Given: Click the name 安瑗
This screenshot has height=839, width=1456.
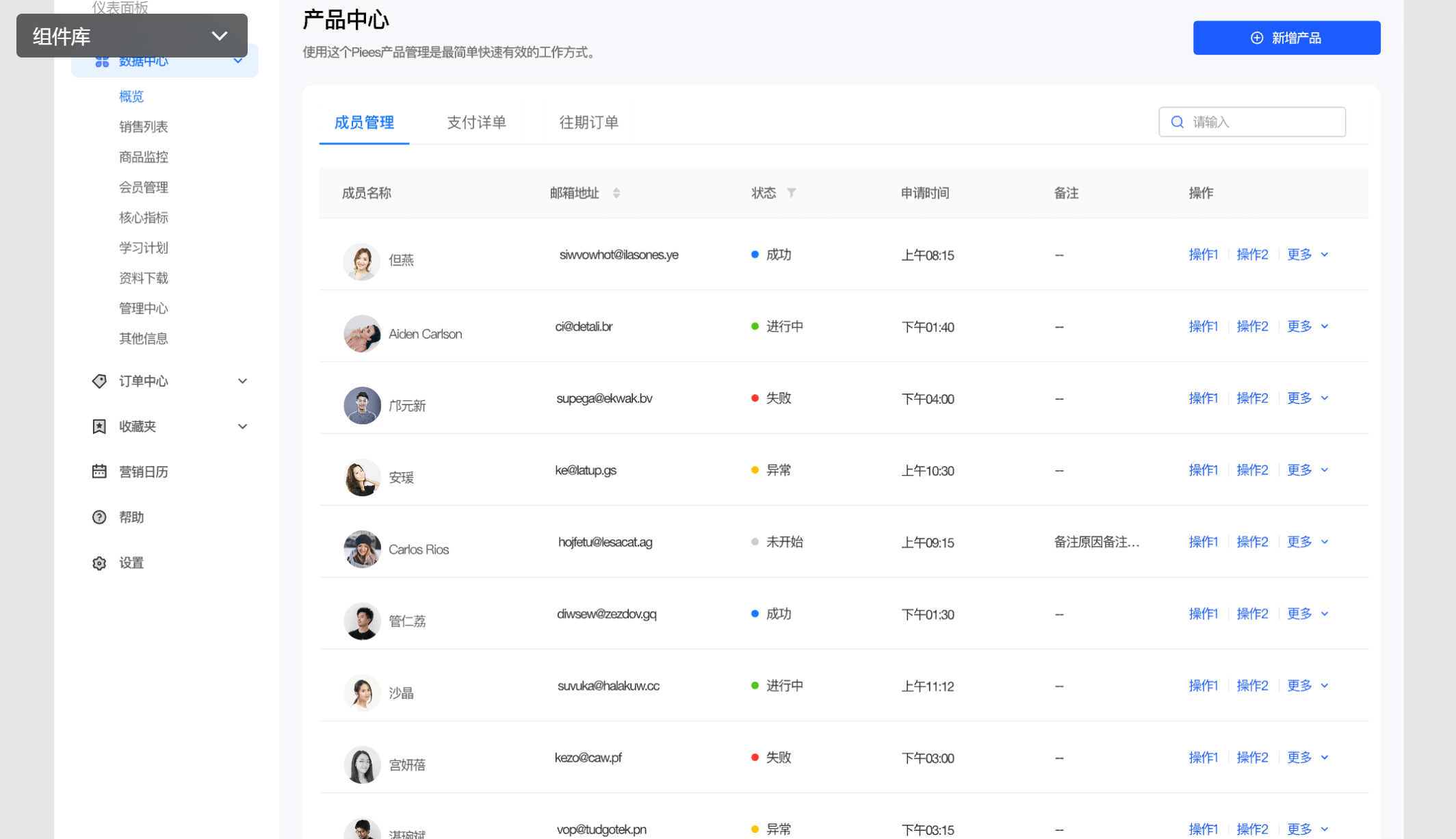Looking at the screenshot, I should click(402, 478).
